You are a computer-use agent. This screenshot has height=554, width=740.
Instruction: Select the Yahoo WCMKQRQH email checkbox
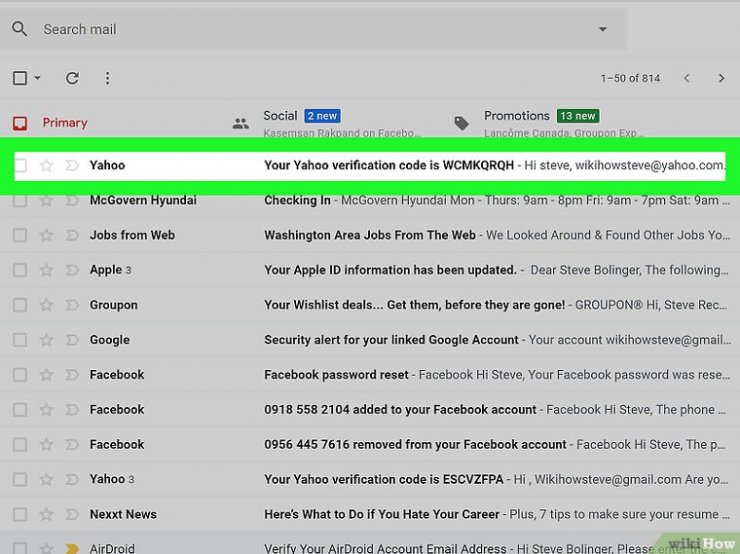pyautogui.click(x=20, y=165)
